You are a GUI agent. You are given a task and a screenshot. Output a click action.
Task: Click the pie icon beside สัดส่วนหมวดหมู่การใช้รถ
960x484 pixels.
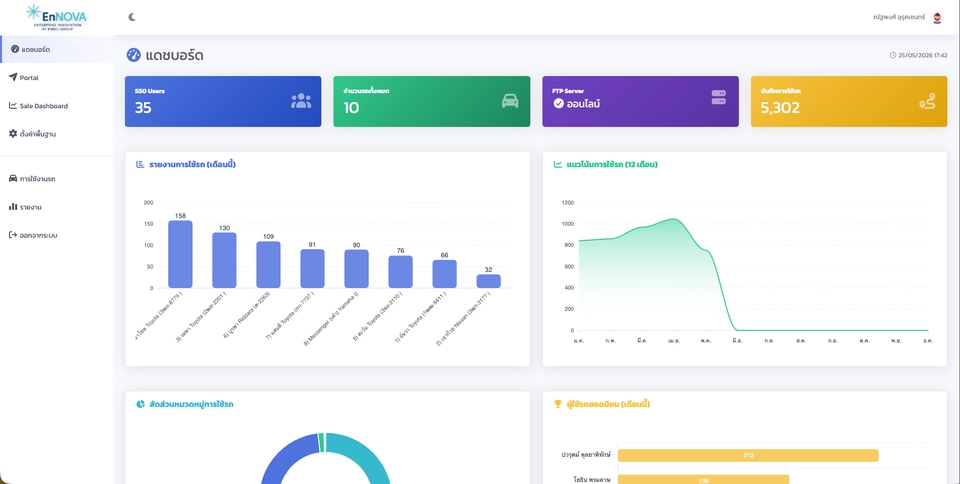pyautogui.click(x=140, y=404)
